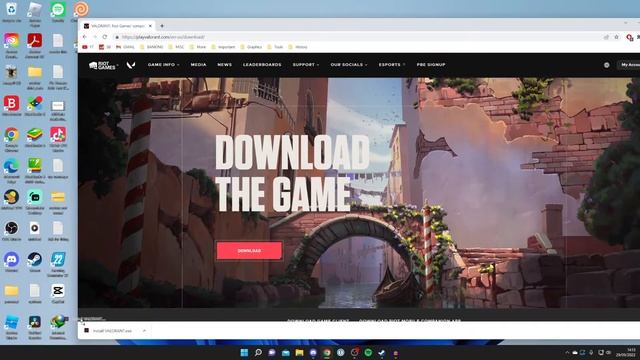Click the My Account button
Image resolution: width=640 pixels, height=360 pixels.
pyautogui.click(x=629, y=64)
